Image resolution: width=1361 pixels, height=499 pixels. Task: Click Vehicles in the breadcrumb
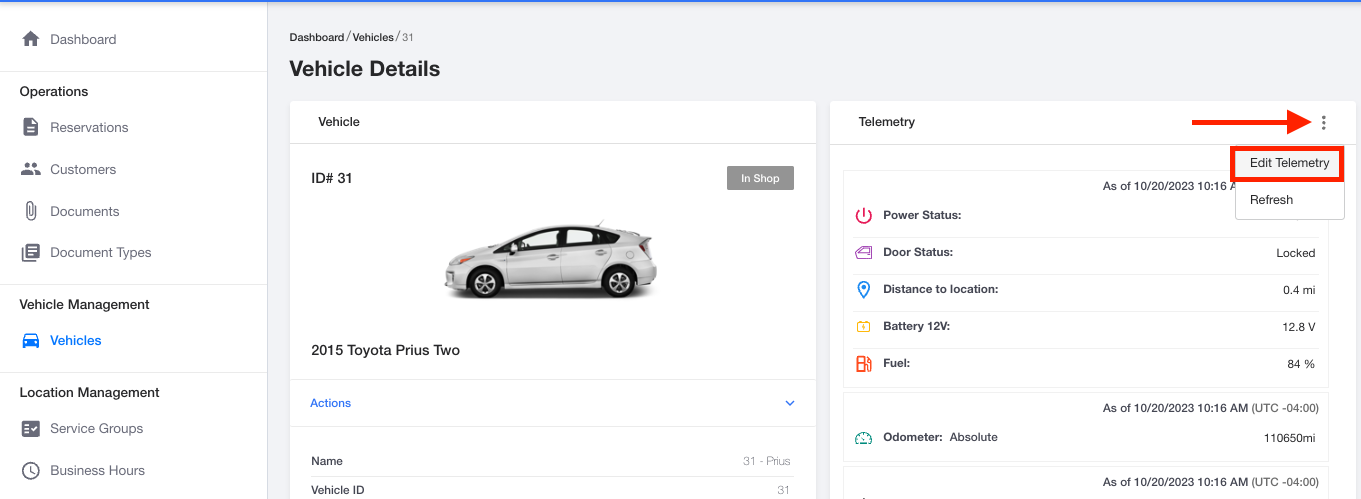[373, 37]
